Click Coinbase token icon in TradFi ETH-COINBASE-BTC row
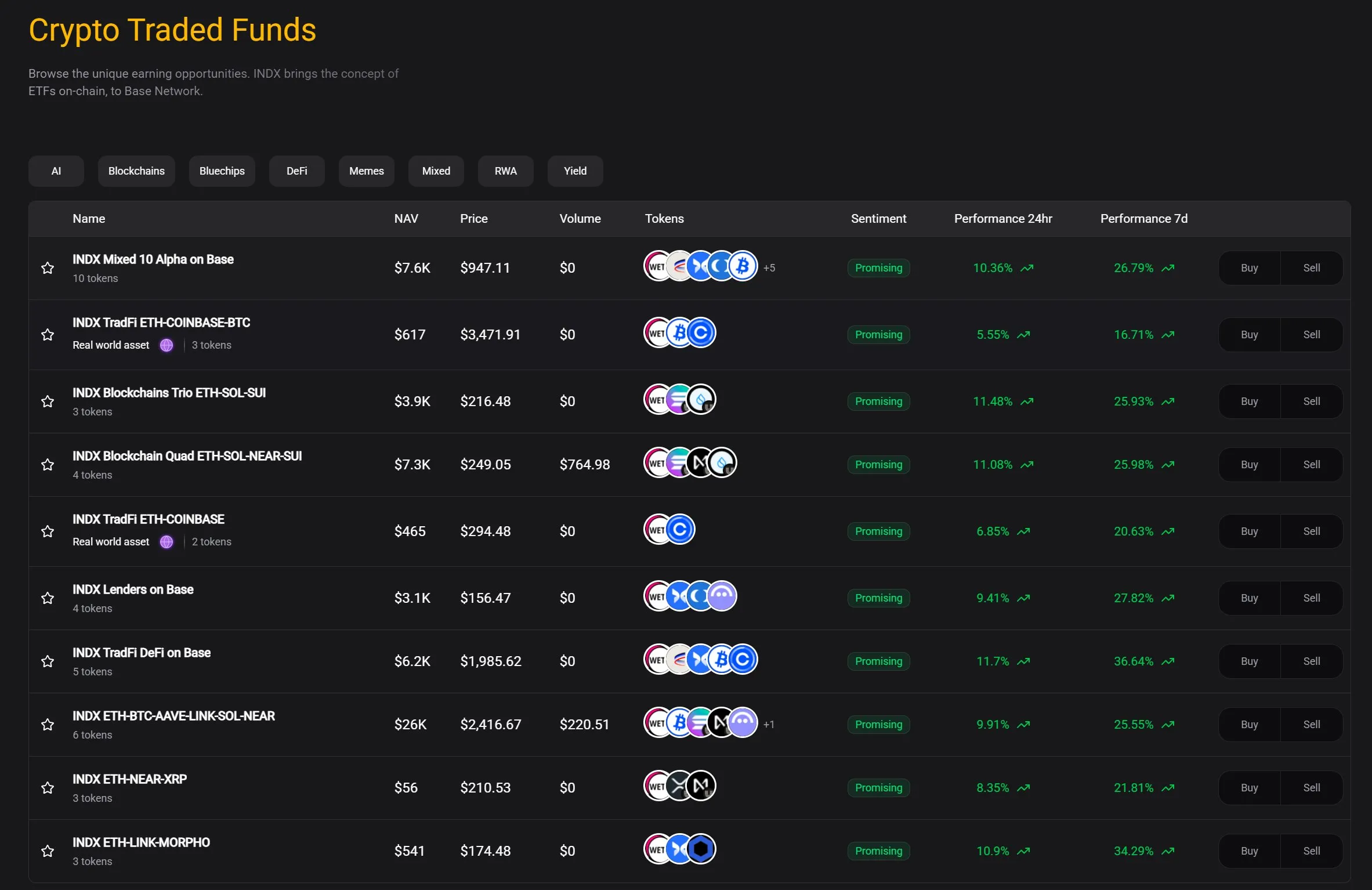This screenshot has width=1372, height=890. pyautogui.click(x=701, y=333)
